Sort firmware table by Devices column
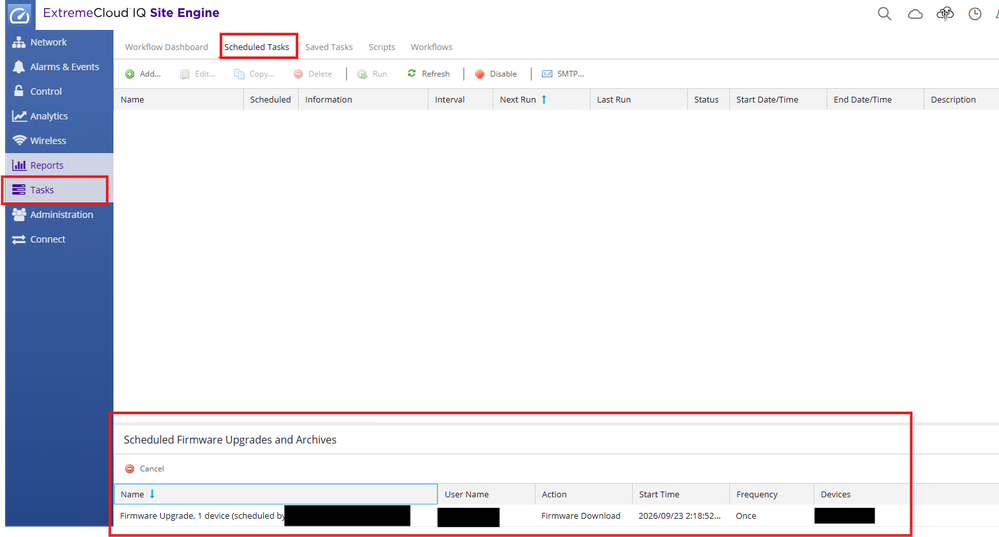The height and width of the screenshot is (537, 999). click(x=861, y=494)
